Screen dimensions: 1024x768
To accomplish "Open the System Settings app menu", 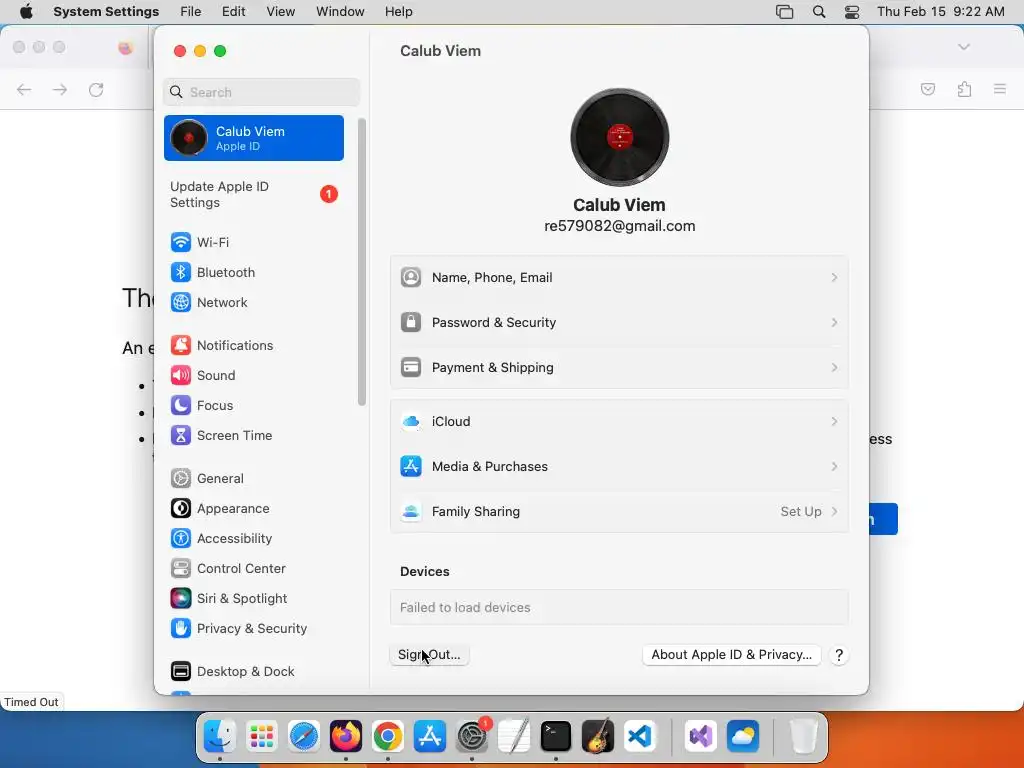I will tap(106, 12).
